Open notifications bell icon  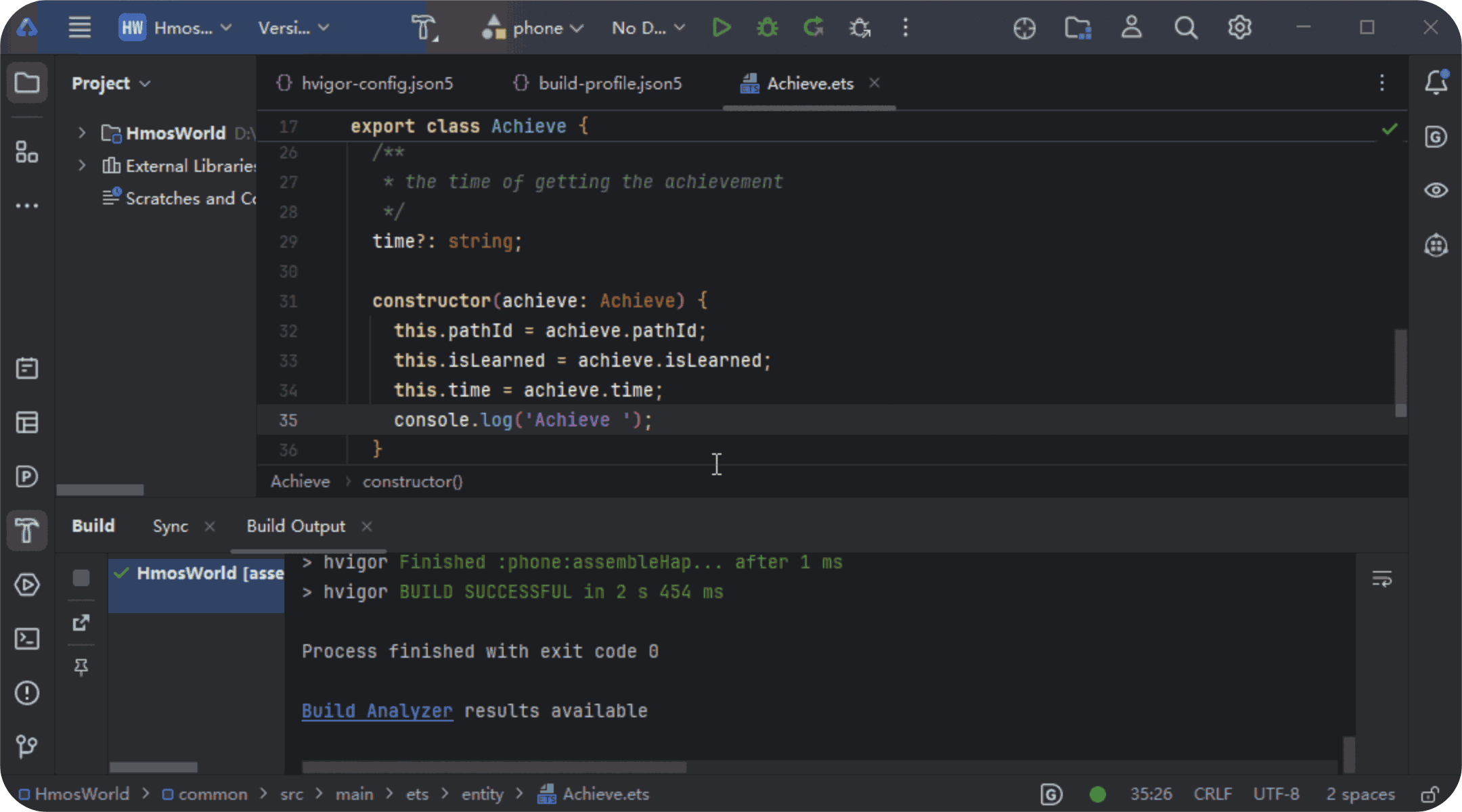point(1436,83)
